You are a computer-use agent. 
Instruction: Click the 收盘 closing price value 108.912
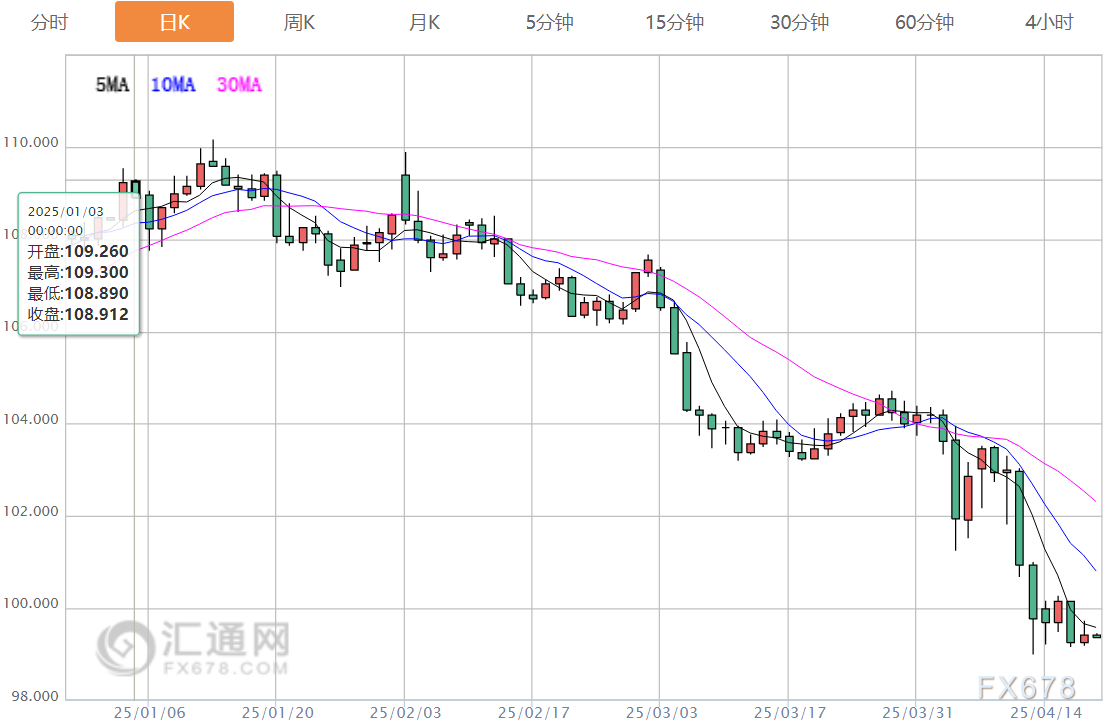(95, 314)
